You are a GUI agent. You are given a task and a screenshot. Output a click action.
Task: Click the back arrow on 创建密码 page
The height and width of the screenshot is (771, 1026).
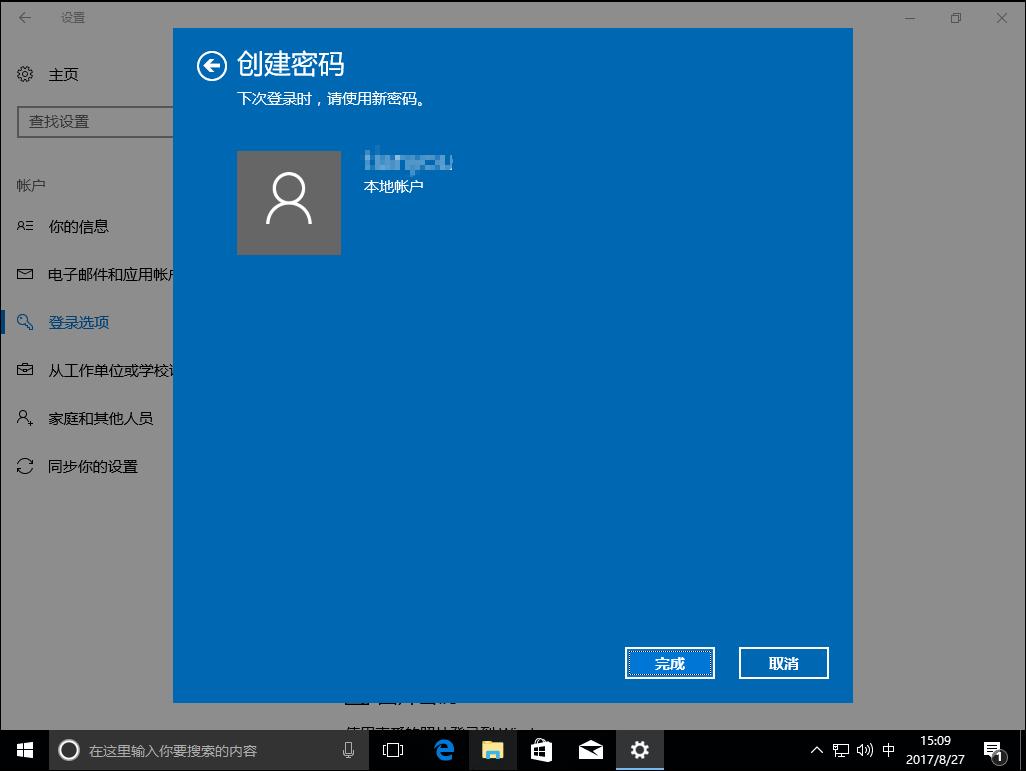[212, 65]
